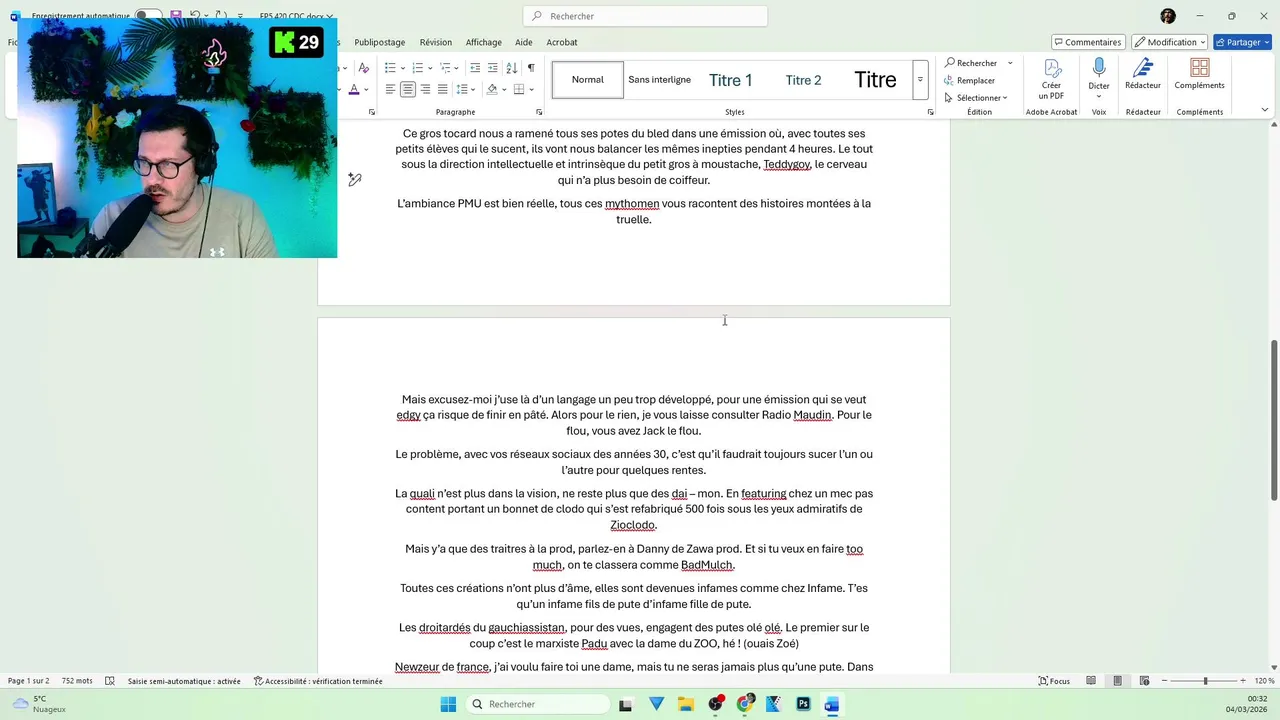Click the Partager button
This screenshot has width=1280, height=720.
(1242, 42)
